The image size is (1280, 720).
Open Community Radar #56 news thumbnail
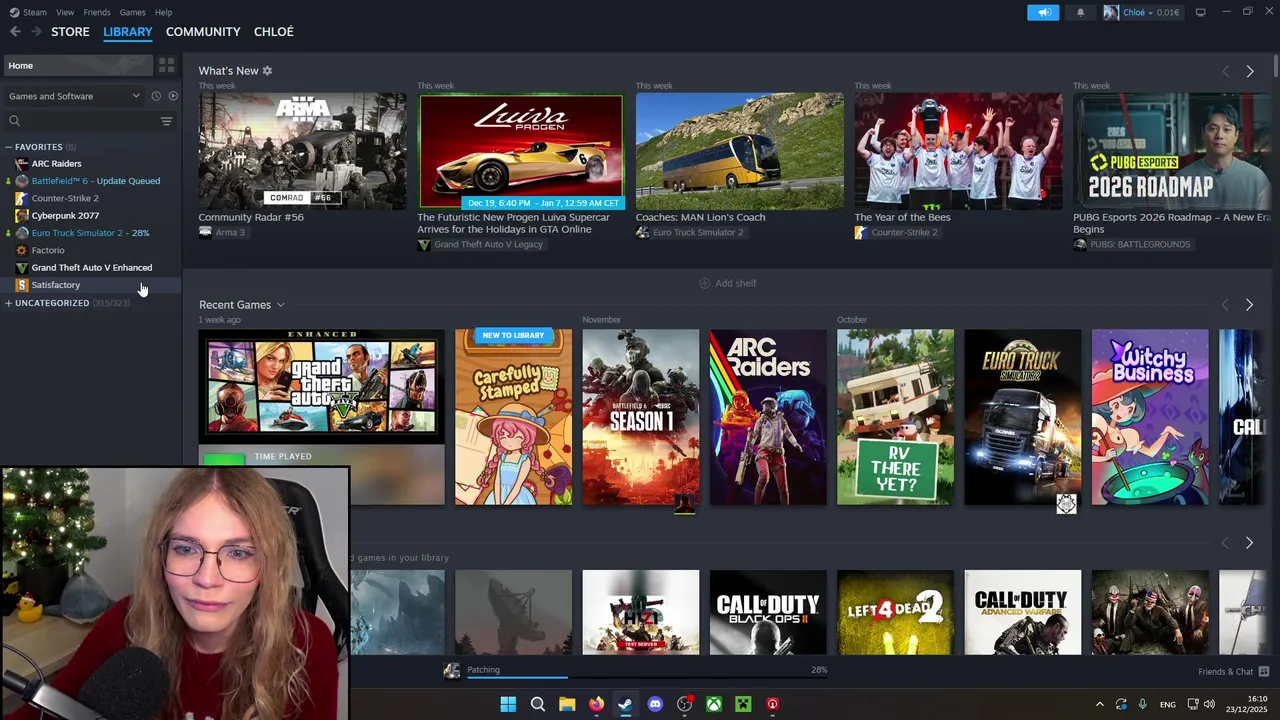click(302, 151)
